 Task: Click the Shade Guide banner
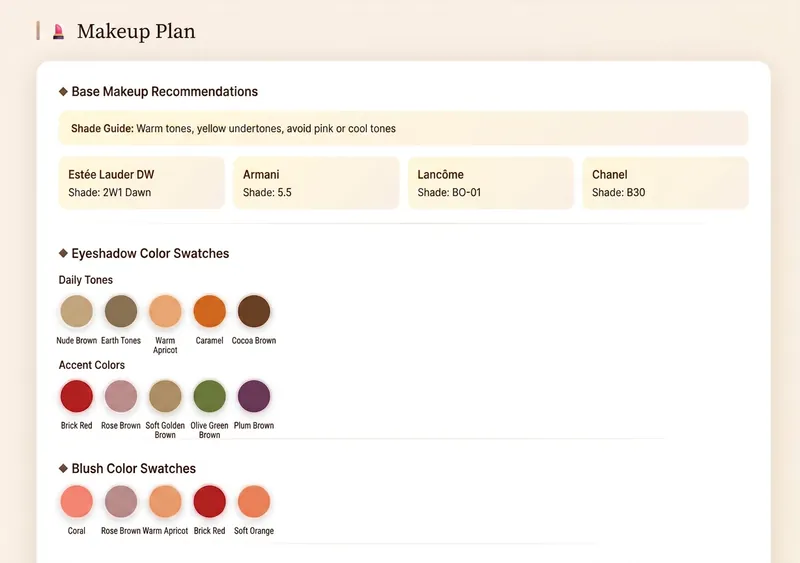pos(403,128)
